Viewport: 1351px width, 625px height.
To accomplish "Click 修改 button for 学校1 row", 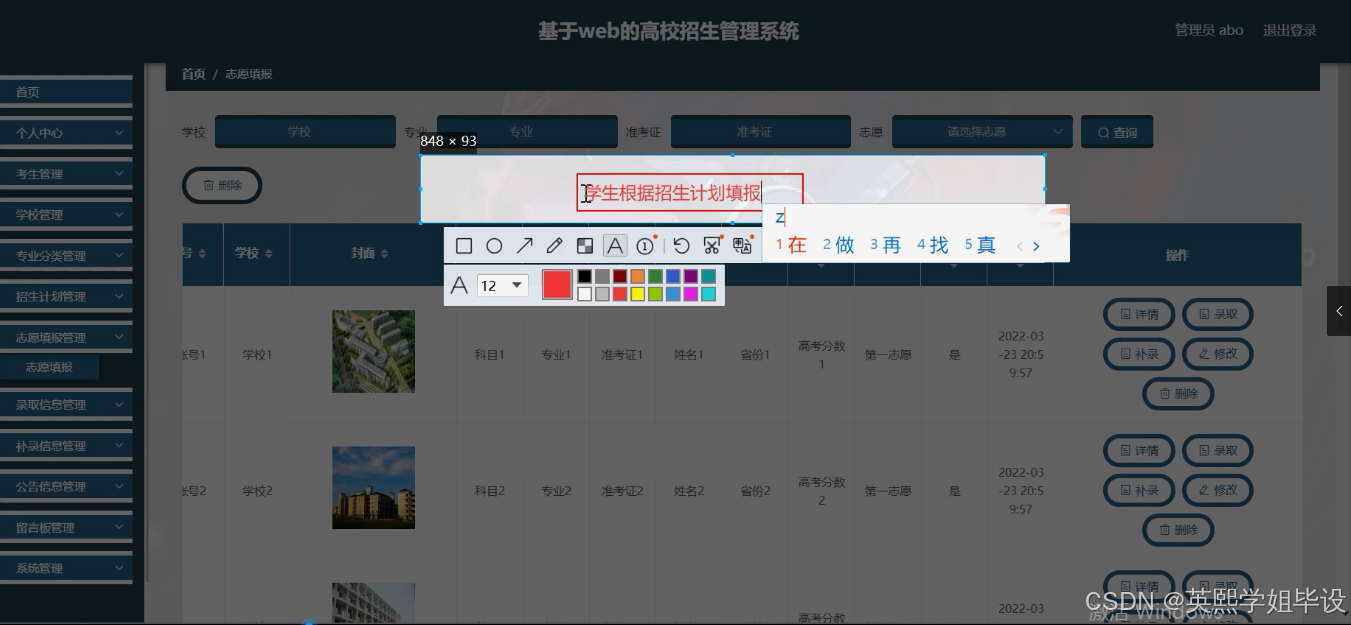I will [x=1218, y=354].
